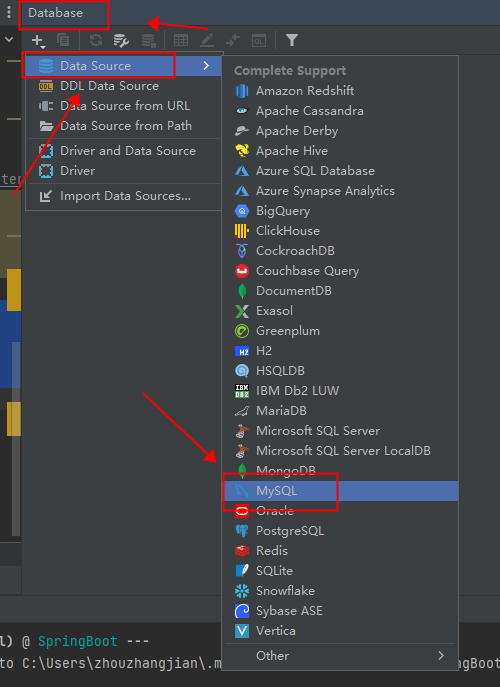Choose IBM Db2 LUW entry
This screenshot has height=687, width=500.
(341, 391)
